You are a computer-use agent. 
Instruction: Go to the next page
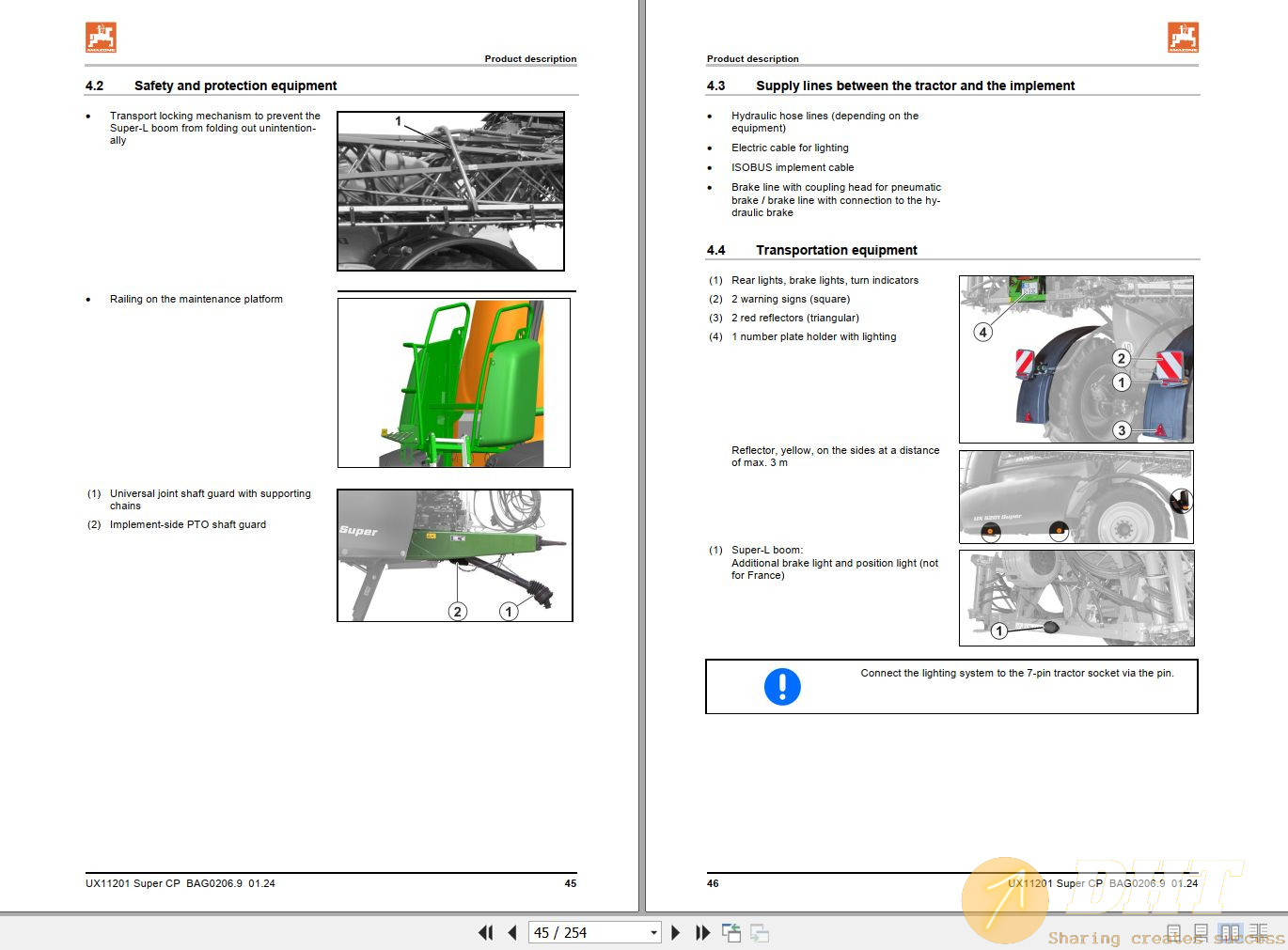pos(675,933)
